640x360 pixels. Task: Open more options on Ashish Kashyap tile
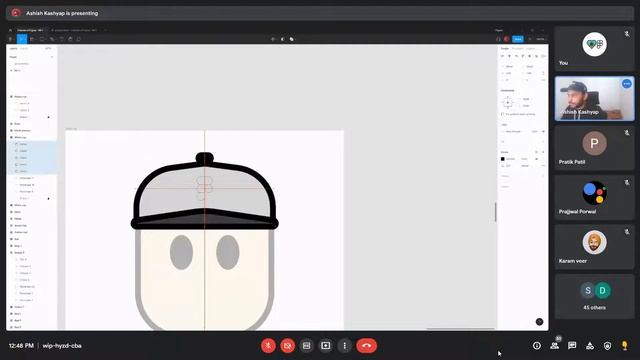[x=627, y=84]
